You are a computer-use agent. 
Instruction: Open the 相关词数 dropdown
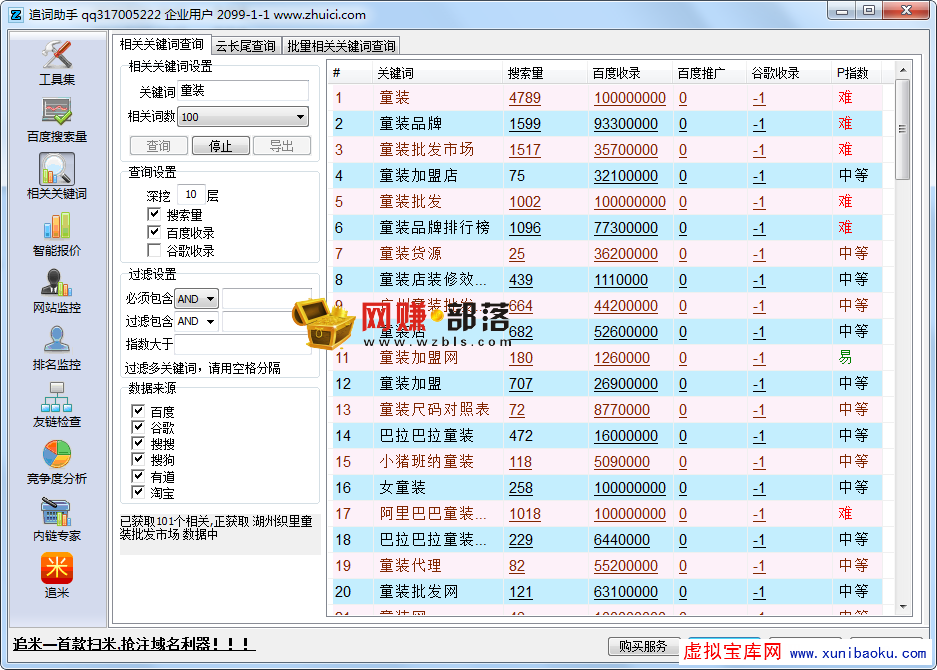pos(243,117)
